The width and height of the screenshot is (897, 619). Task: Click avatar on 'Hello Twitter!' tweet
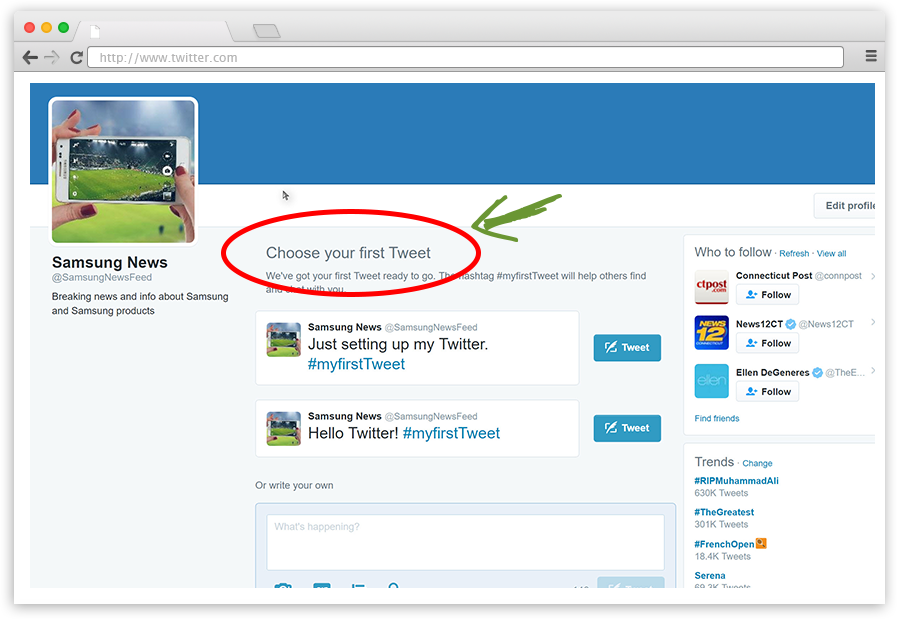point(284,428)
